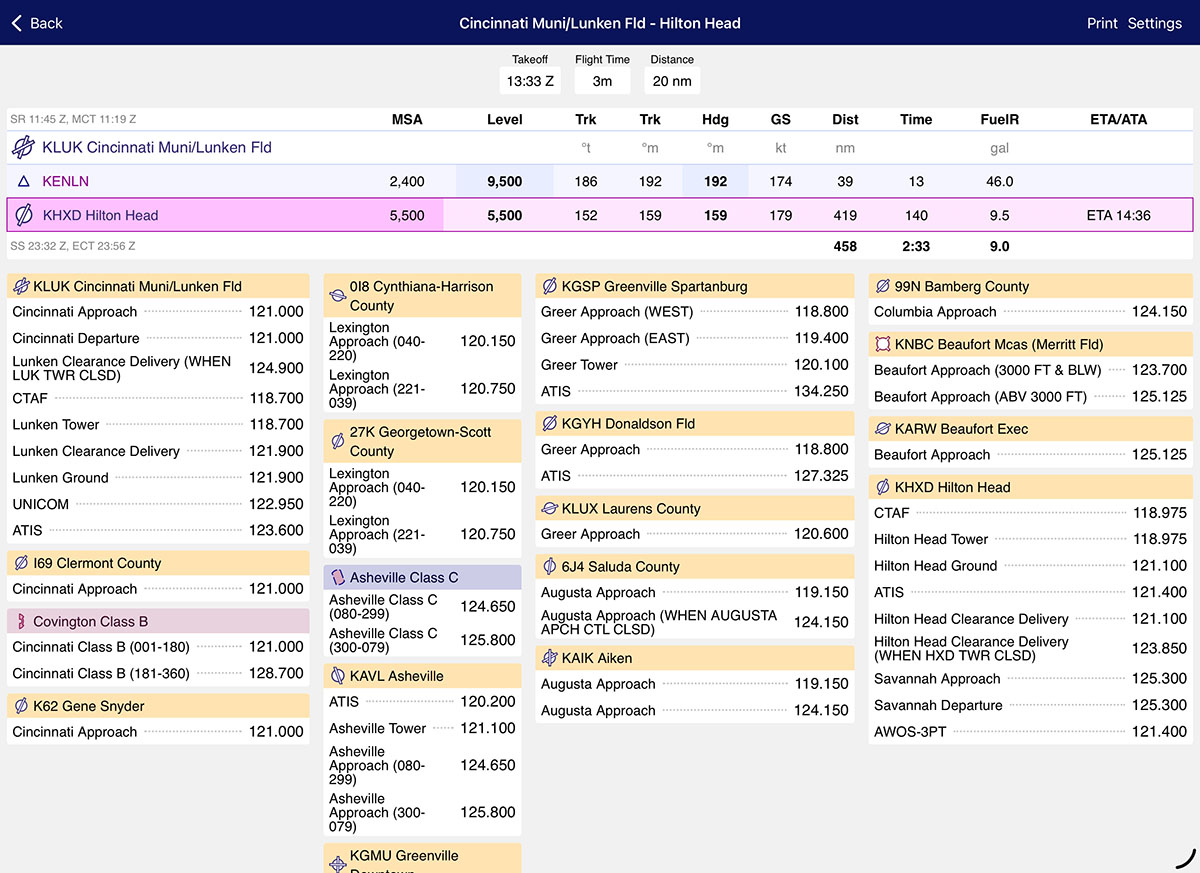Tap the 192 magnetic heading cell for KENLN
The height and width of the screenshot is (873, 1200).
click(x=715, y=182)
